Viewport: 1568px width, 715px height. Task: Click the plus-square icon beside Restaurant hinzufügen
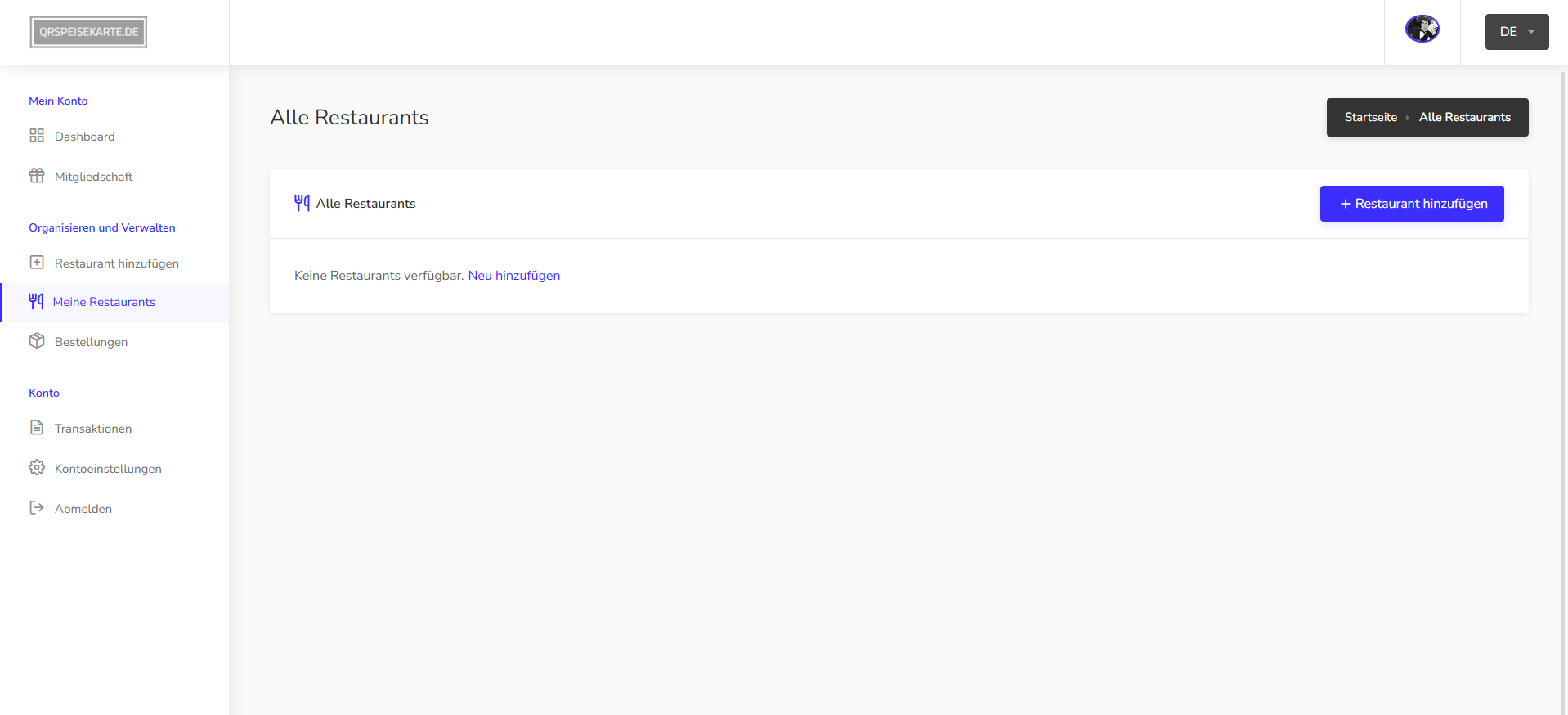(x=37, y=263)
